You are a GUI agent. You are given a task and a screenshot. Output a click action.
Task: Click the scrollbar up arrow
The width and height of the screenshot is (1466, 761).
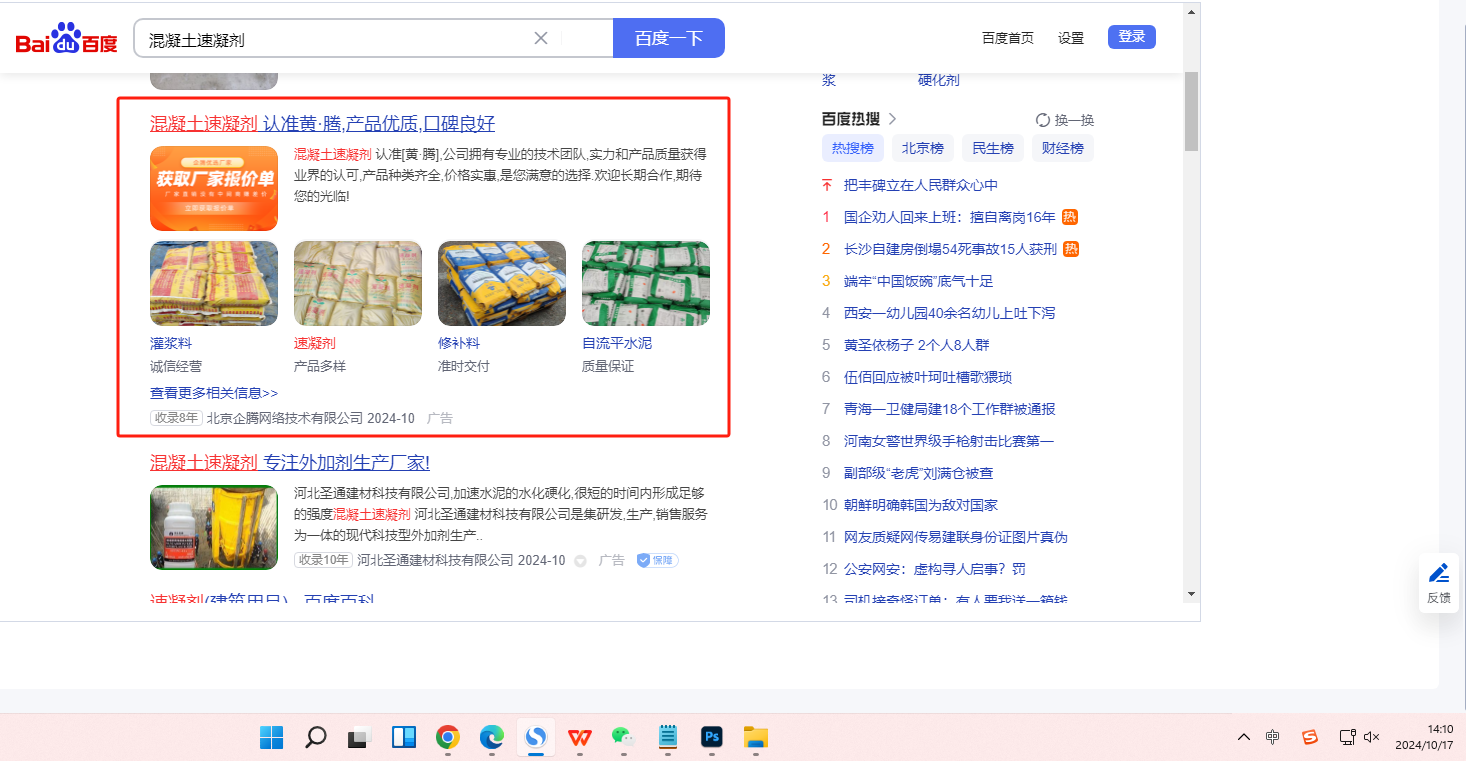[1191, 12]
